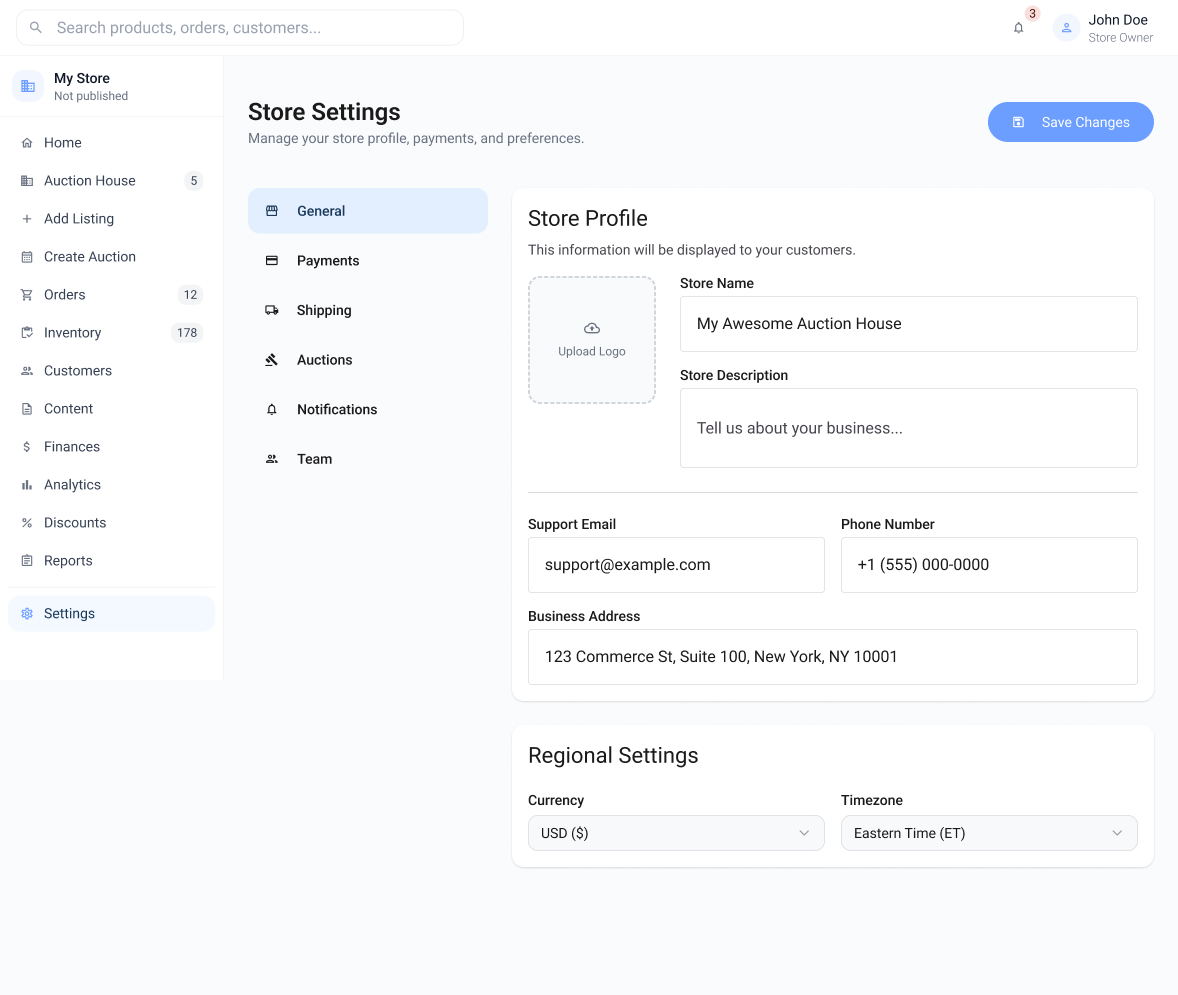Click the Add Listing plus icon
The width and height of the screenshot is (1178, 995).
[27, 219]
